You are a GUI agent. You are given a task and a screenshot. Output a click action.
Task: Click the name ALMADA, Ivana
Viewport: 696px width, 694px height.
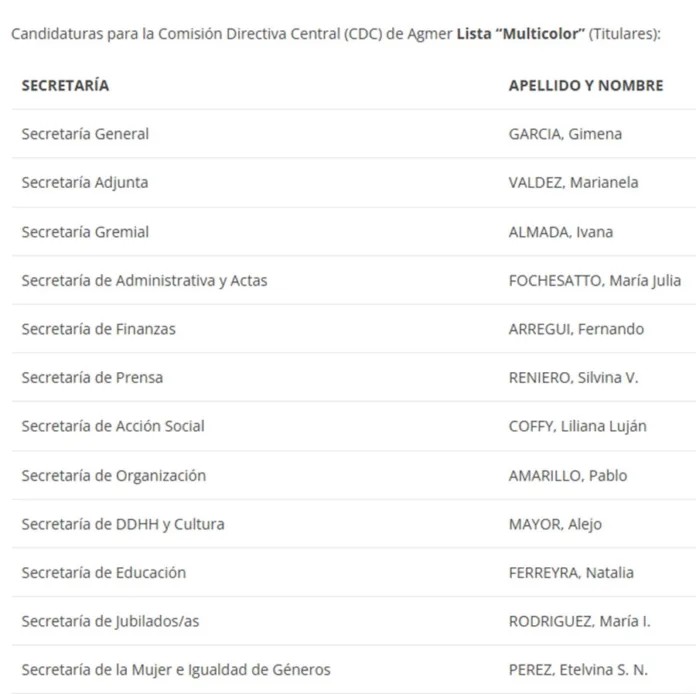[561, 232]
